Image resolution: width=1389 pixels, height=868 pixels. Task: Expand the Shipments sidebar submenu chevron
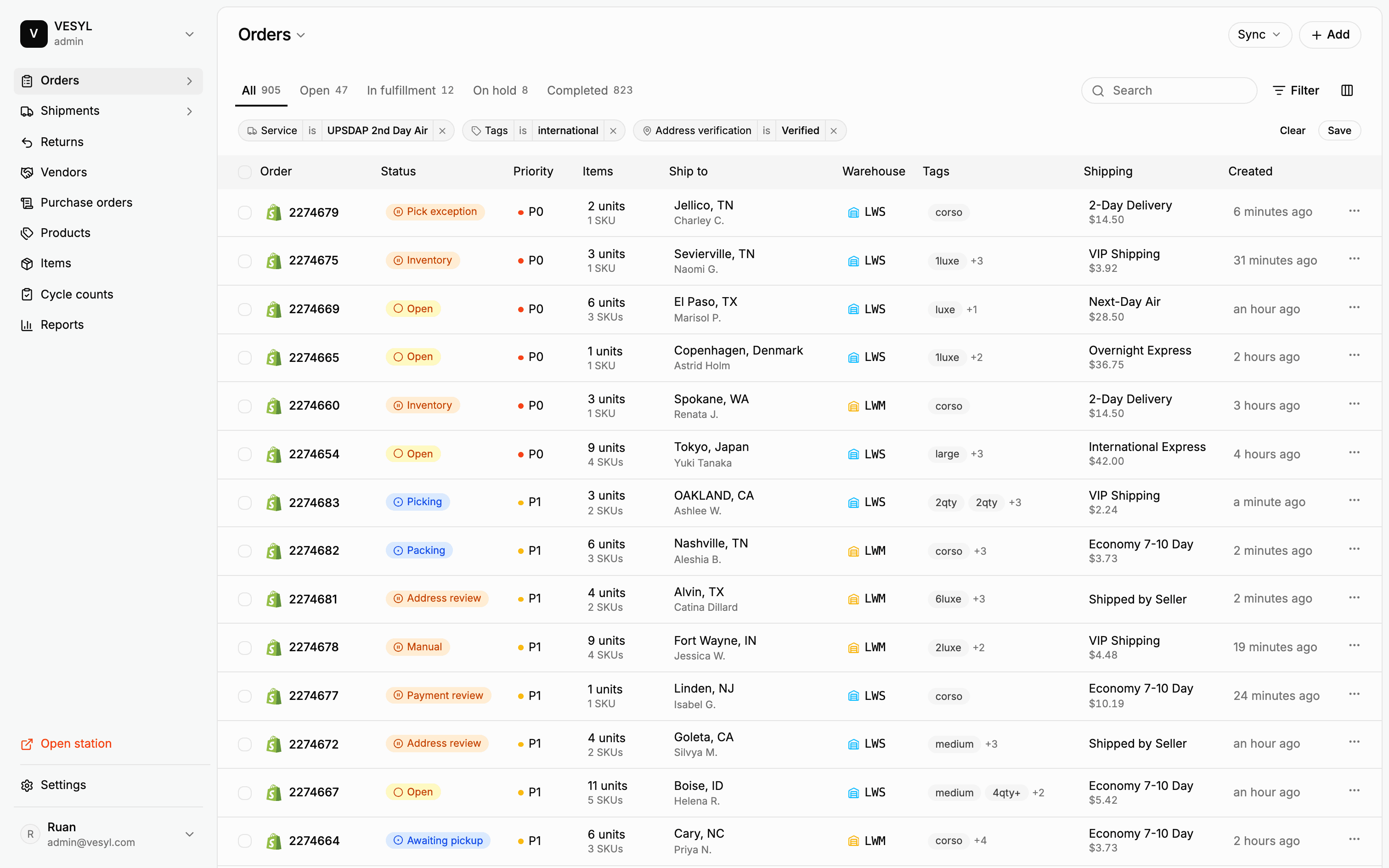tap(189, 111)
